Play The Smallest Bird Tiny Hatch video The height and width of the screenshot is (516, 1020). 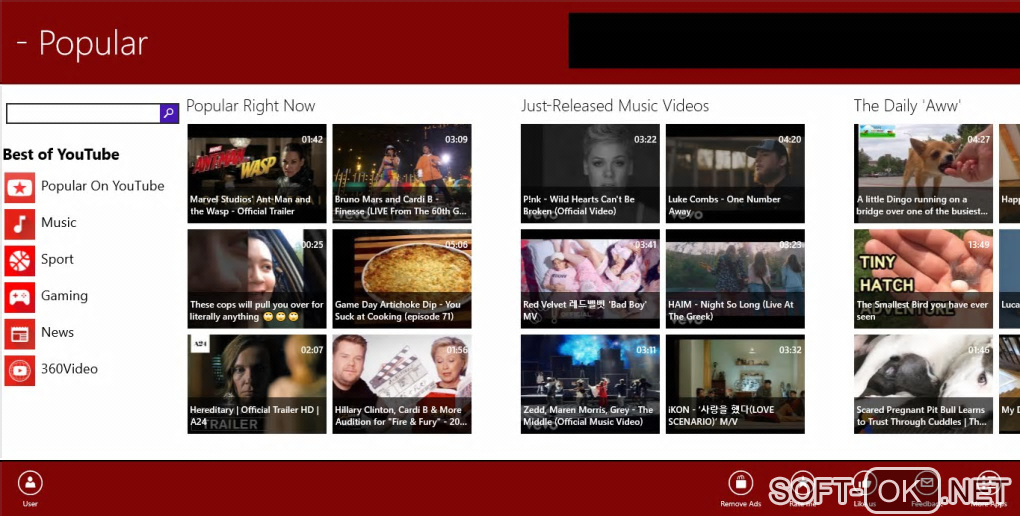[x=923, y=278]
